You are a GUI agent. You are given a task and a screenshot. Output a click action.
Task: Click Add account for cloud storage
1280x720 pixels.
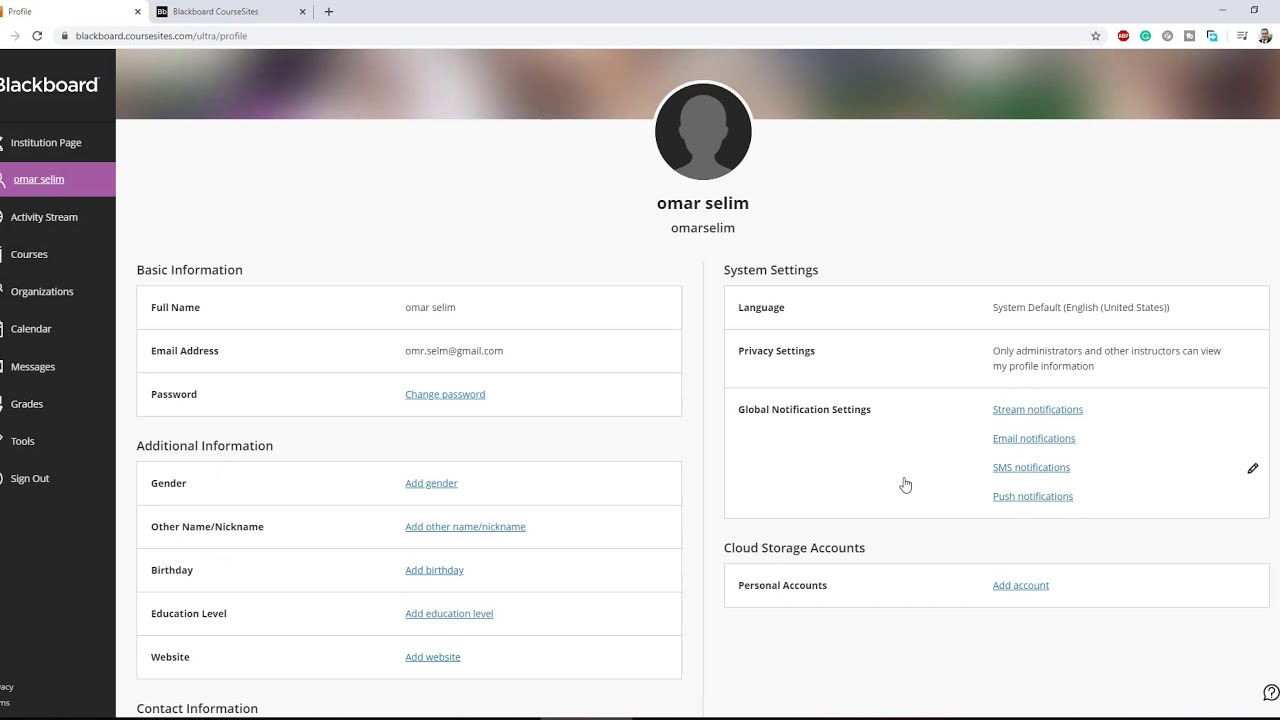[1021, 586]
